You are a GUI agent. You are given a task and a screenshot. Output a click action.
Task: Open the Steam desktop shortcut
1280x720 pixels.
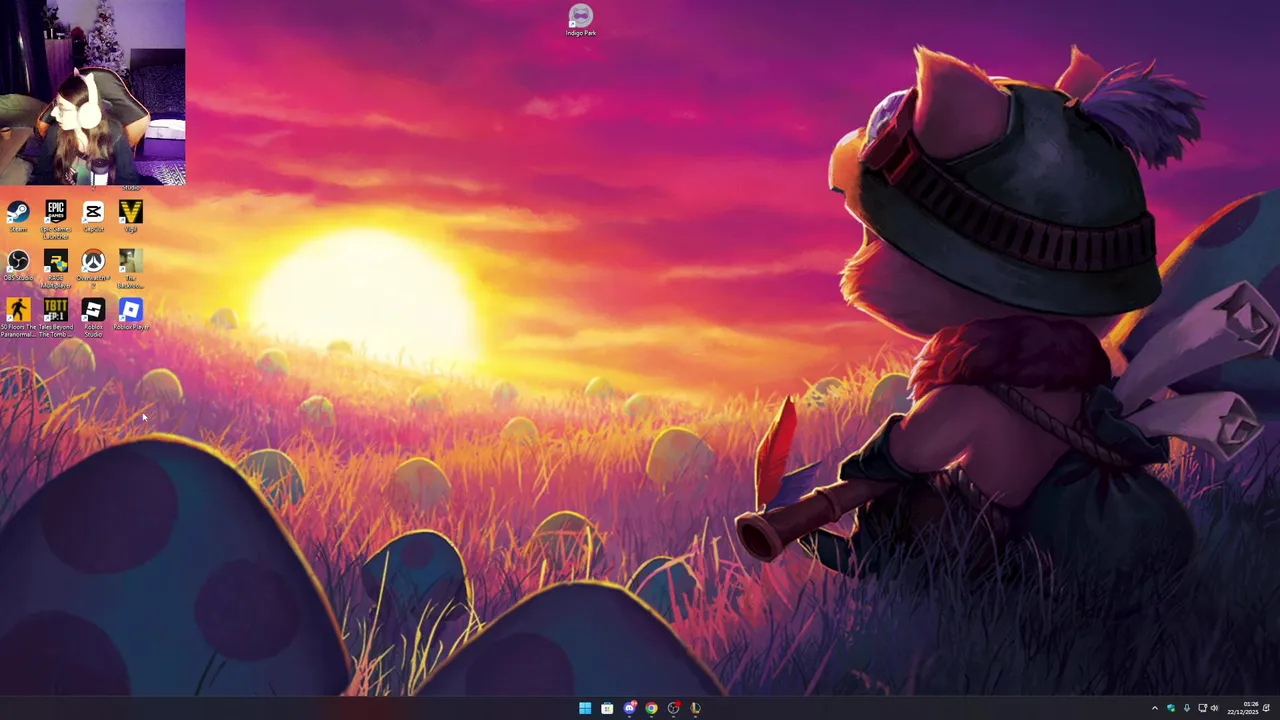pyautogui.click(x=18, y=216)
